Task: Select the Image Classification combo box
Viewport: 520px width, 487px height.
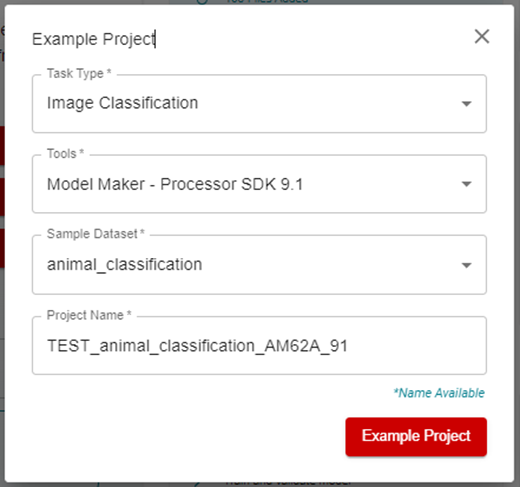Action: (259, 104)
